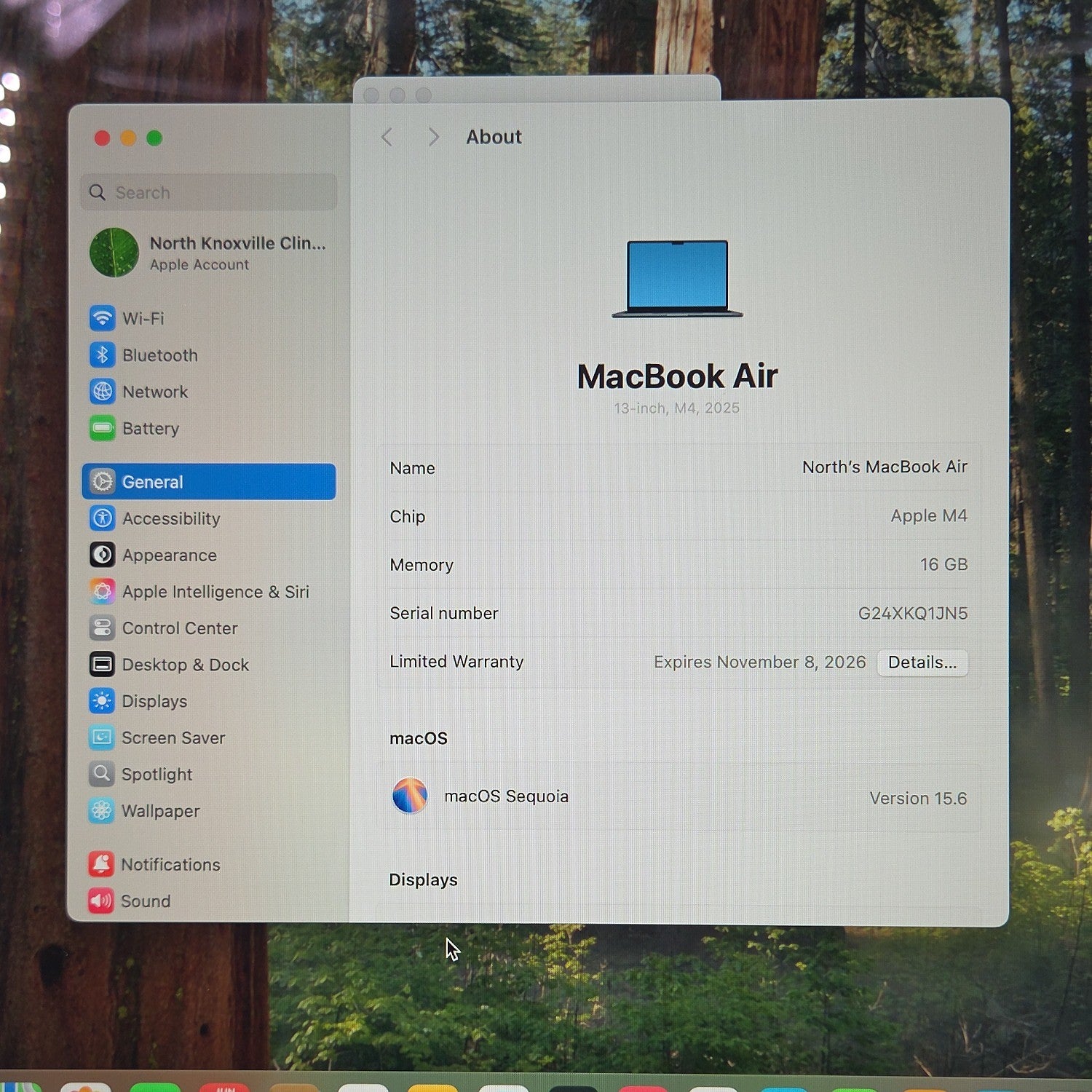Image resolution: width=1092 pixels, height=1092 pixels.
Task: Click the Limited Warranty label
Action: [x=456, y=661]
